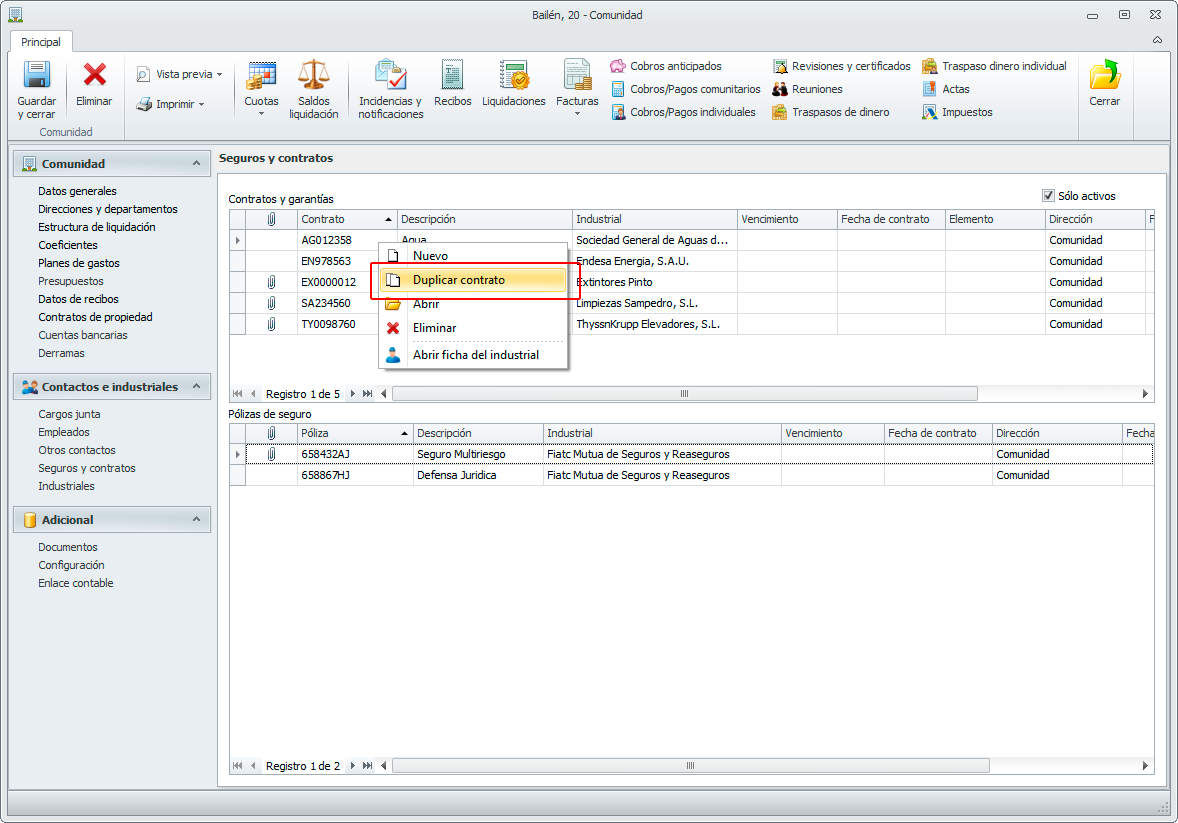The width and height of the screenshot is (1178, 823).
Task: Click Imprimir printer icon
Action: coord(143,104)
